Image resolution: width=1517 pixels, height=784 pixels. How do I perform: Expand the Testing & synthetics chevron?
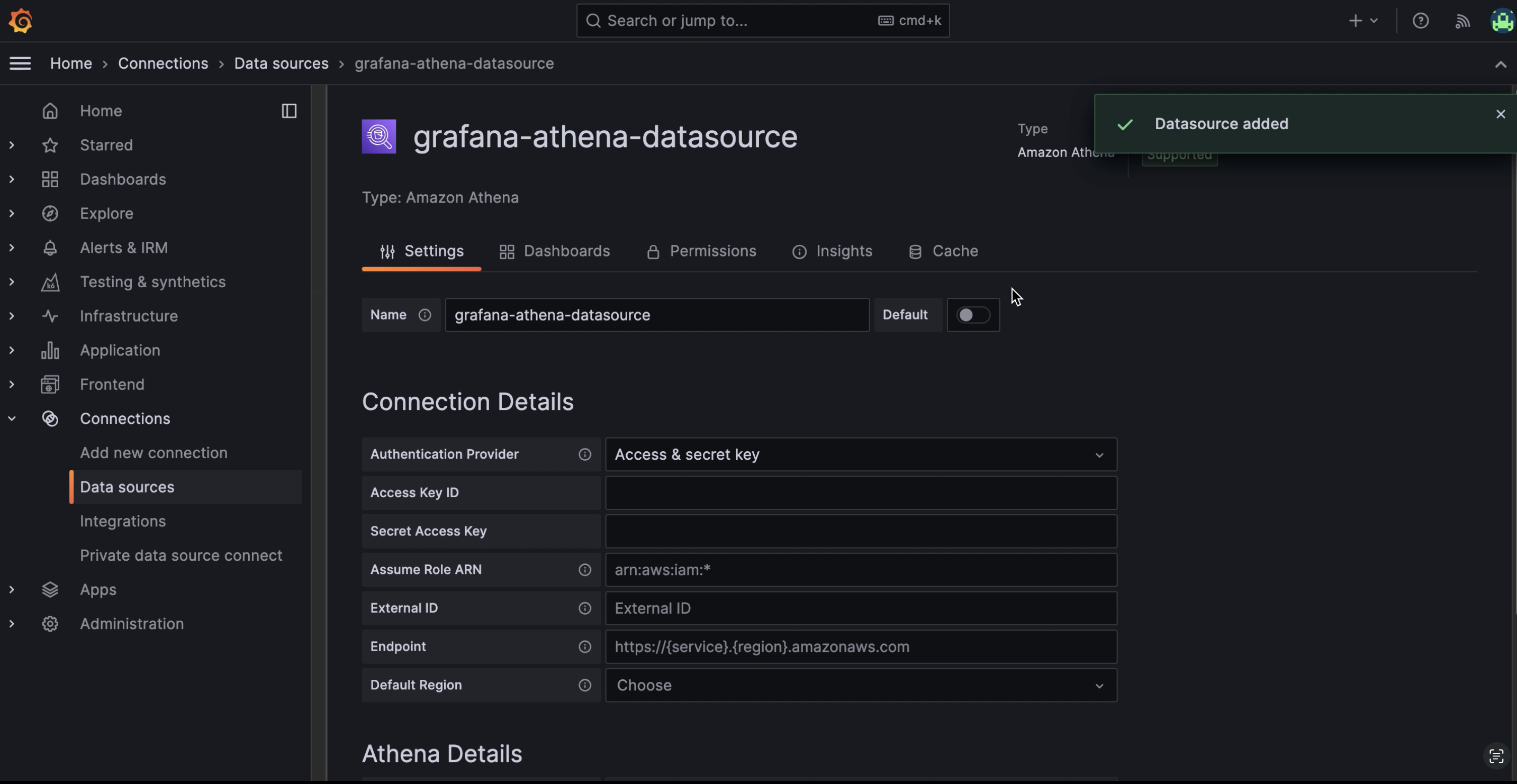12,281
